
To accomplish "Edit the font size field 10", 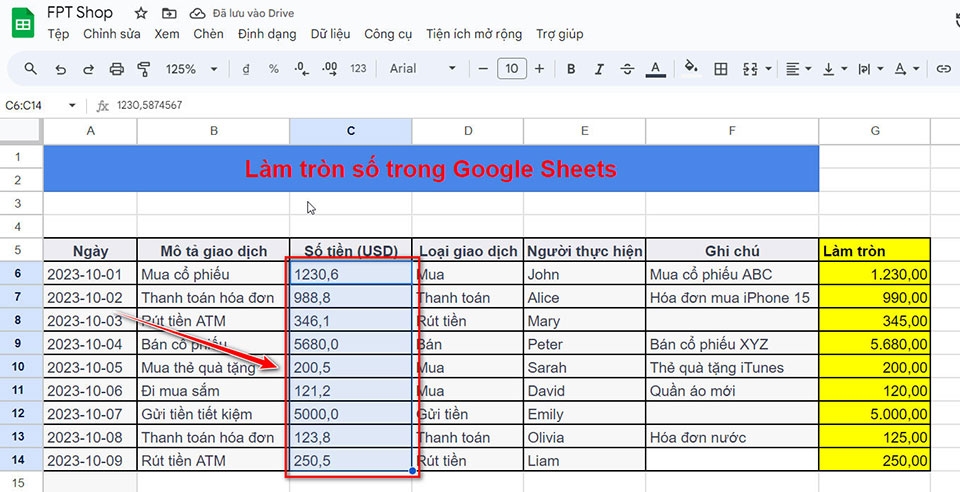I will [x=512, y=69].
